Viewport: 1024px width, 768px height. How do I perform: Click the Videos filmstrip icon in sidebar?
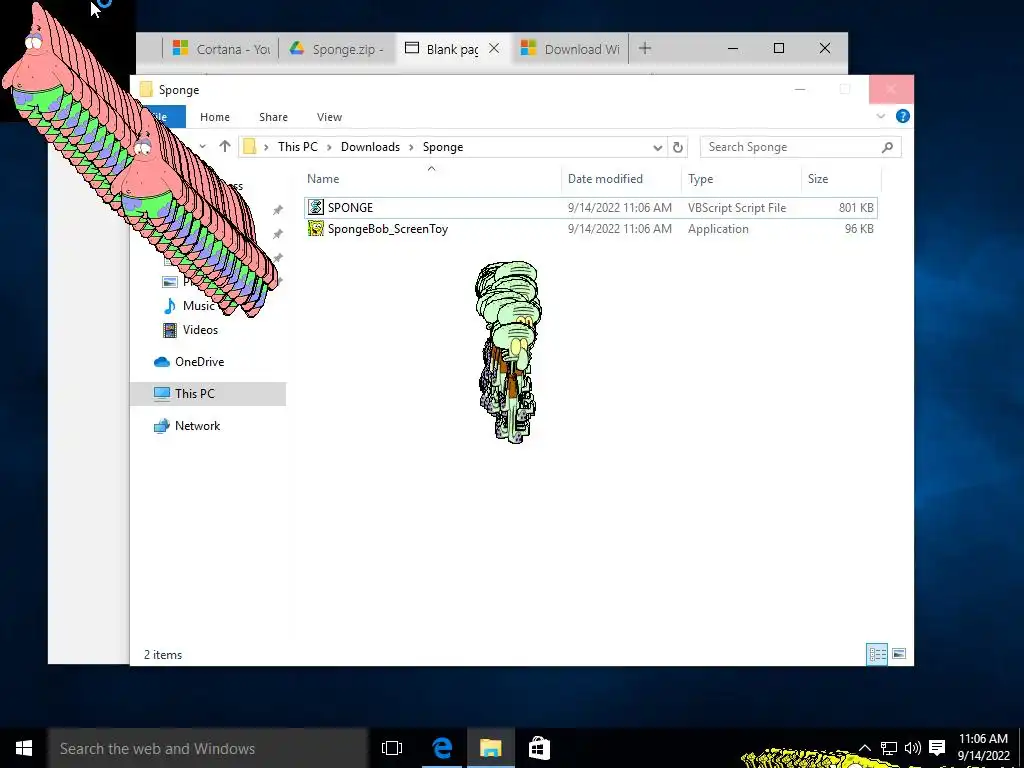tap(170, 330)
